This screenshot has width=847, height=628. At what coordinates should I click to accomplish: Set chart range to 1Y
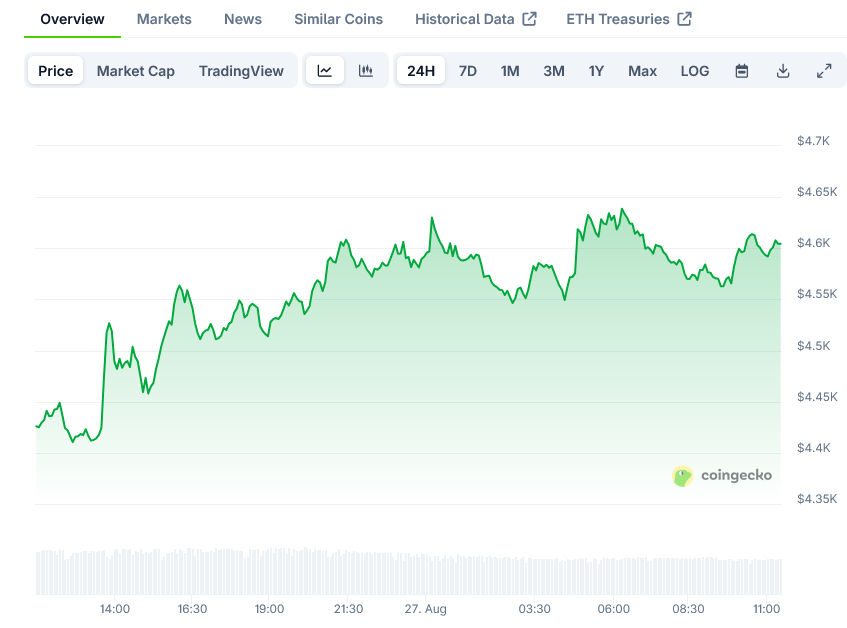pyautogui.click(x=596, y=71)
